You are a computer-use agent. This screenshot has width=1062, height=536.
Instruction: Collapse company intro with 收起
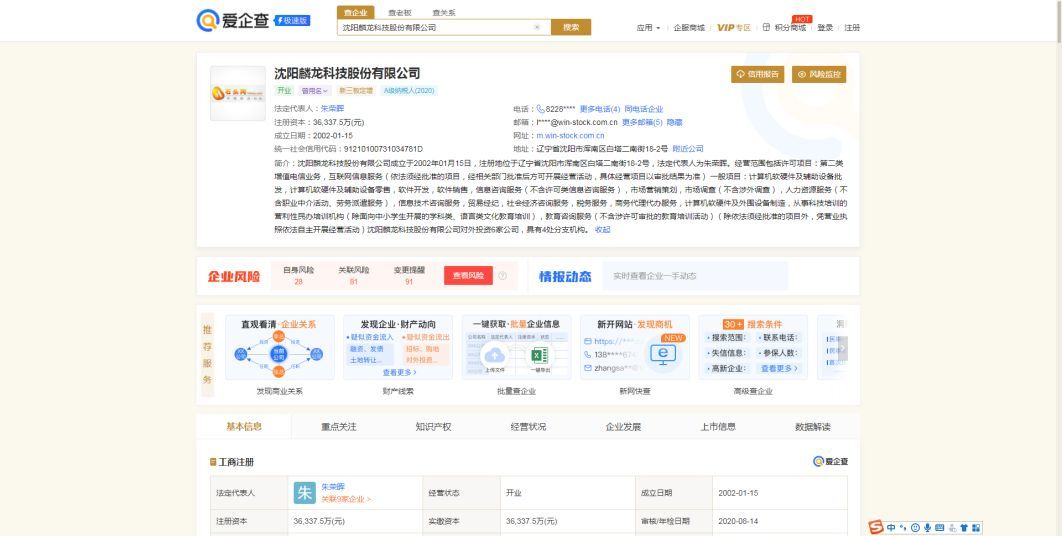click(x=602, y=230)
